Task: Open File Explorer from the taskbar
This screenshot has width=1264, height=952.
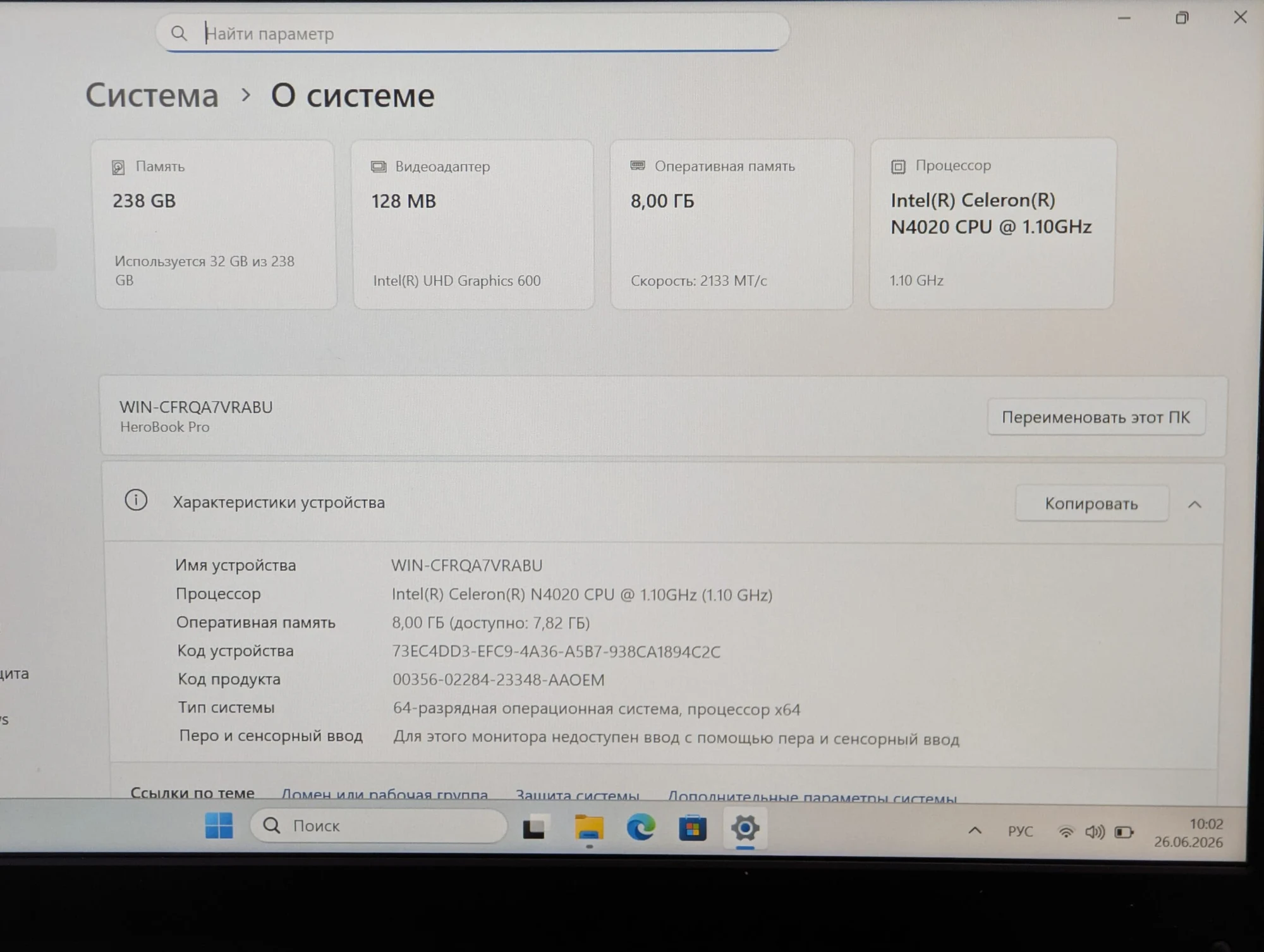Action: pos(589,827)
